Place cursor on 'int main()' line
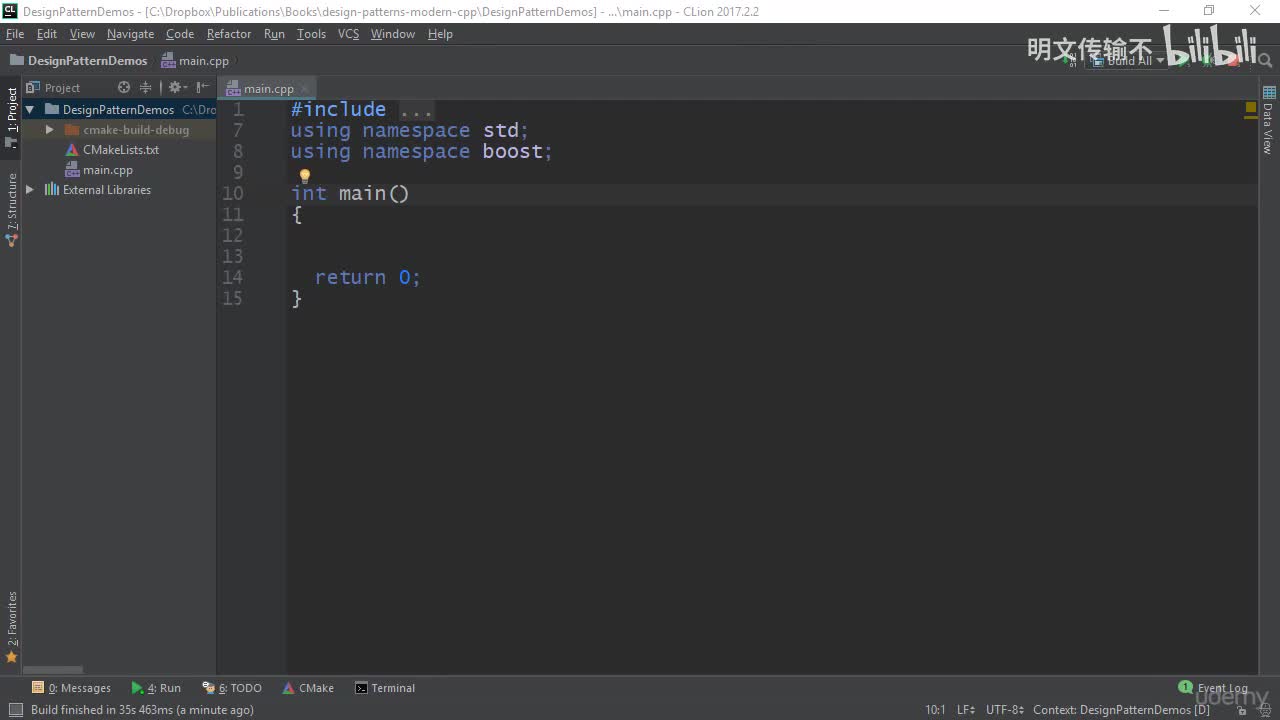The image size is (1280, 720). (350, 194)
